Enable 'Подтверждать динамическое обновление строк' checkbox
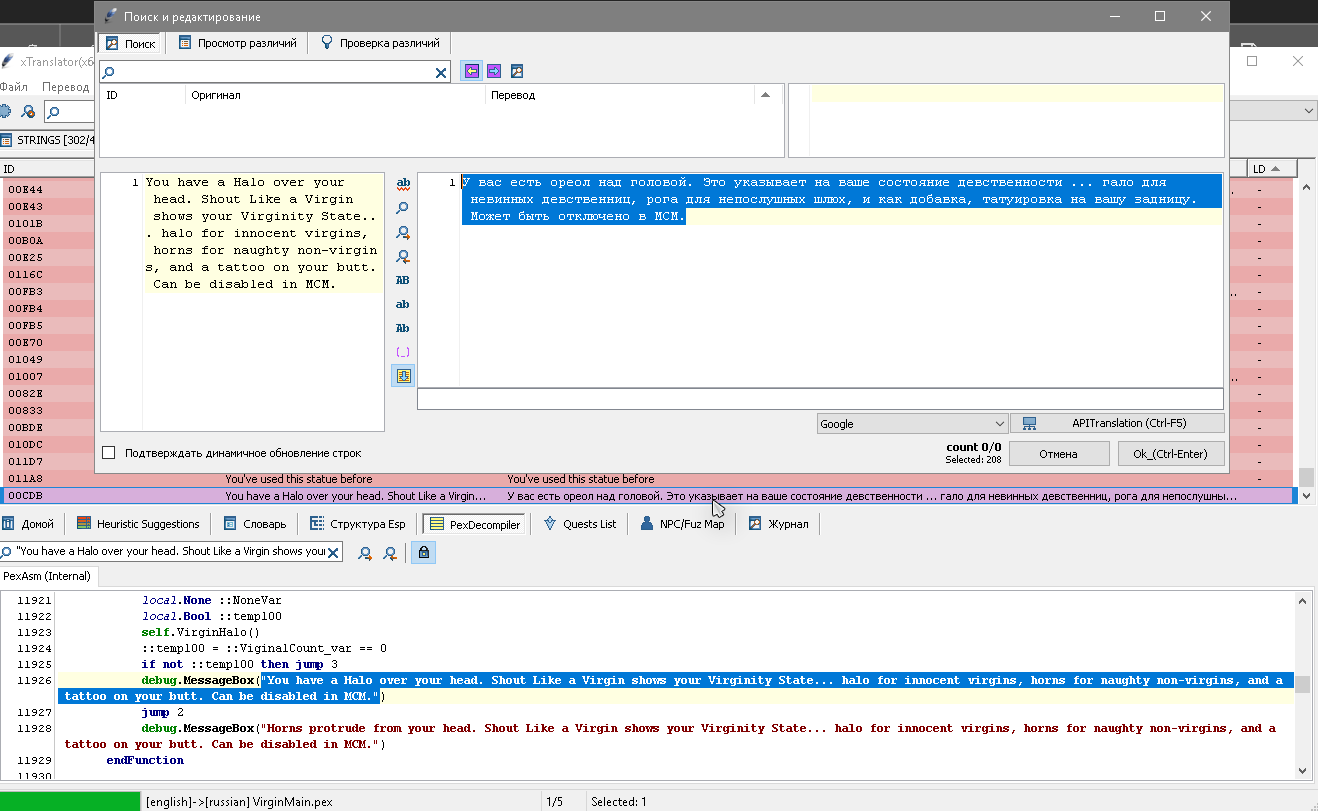 coord(109,453)
